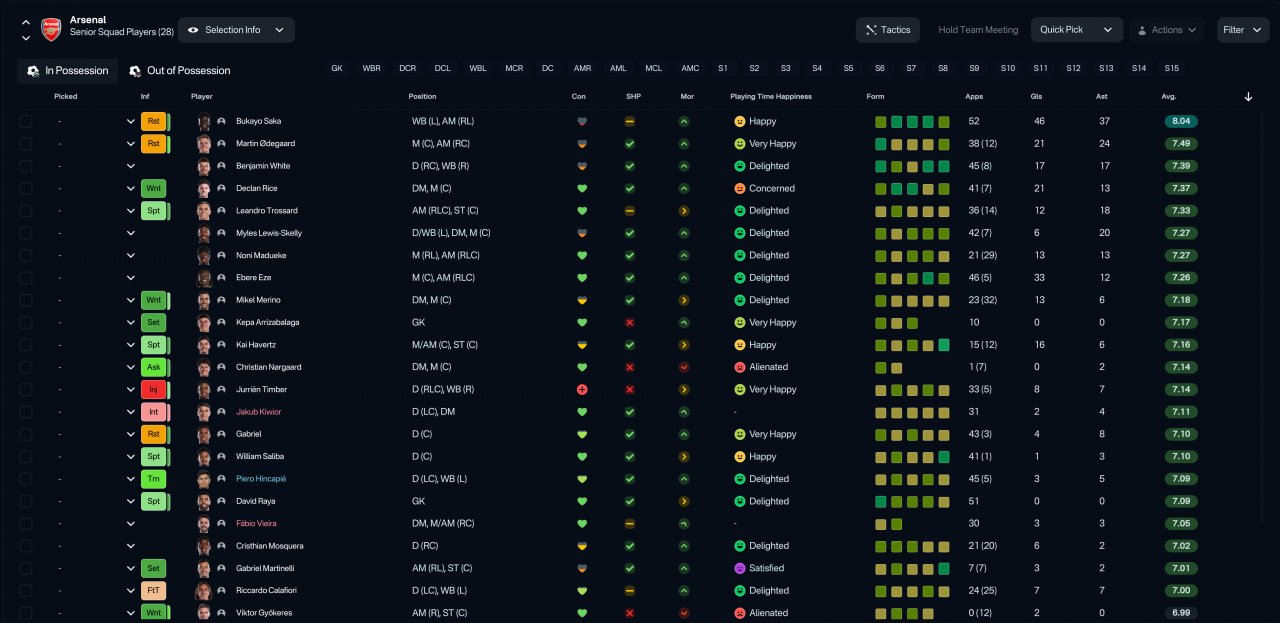This screenshot has height=623, width=1280.
Task: Click Bukayo Saka's form squares
Action: pos(912,122)
